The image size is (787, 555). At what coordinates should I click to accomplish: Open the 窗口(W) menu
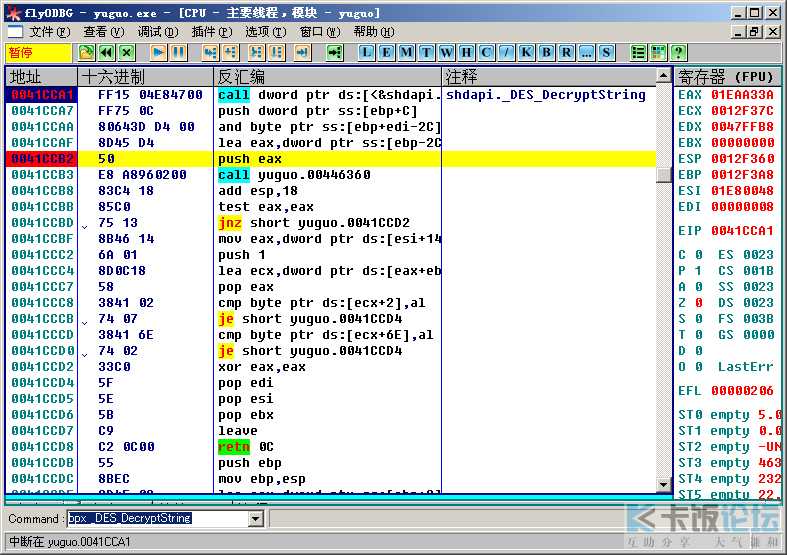(320, 32)
